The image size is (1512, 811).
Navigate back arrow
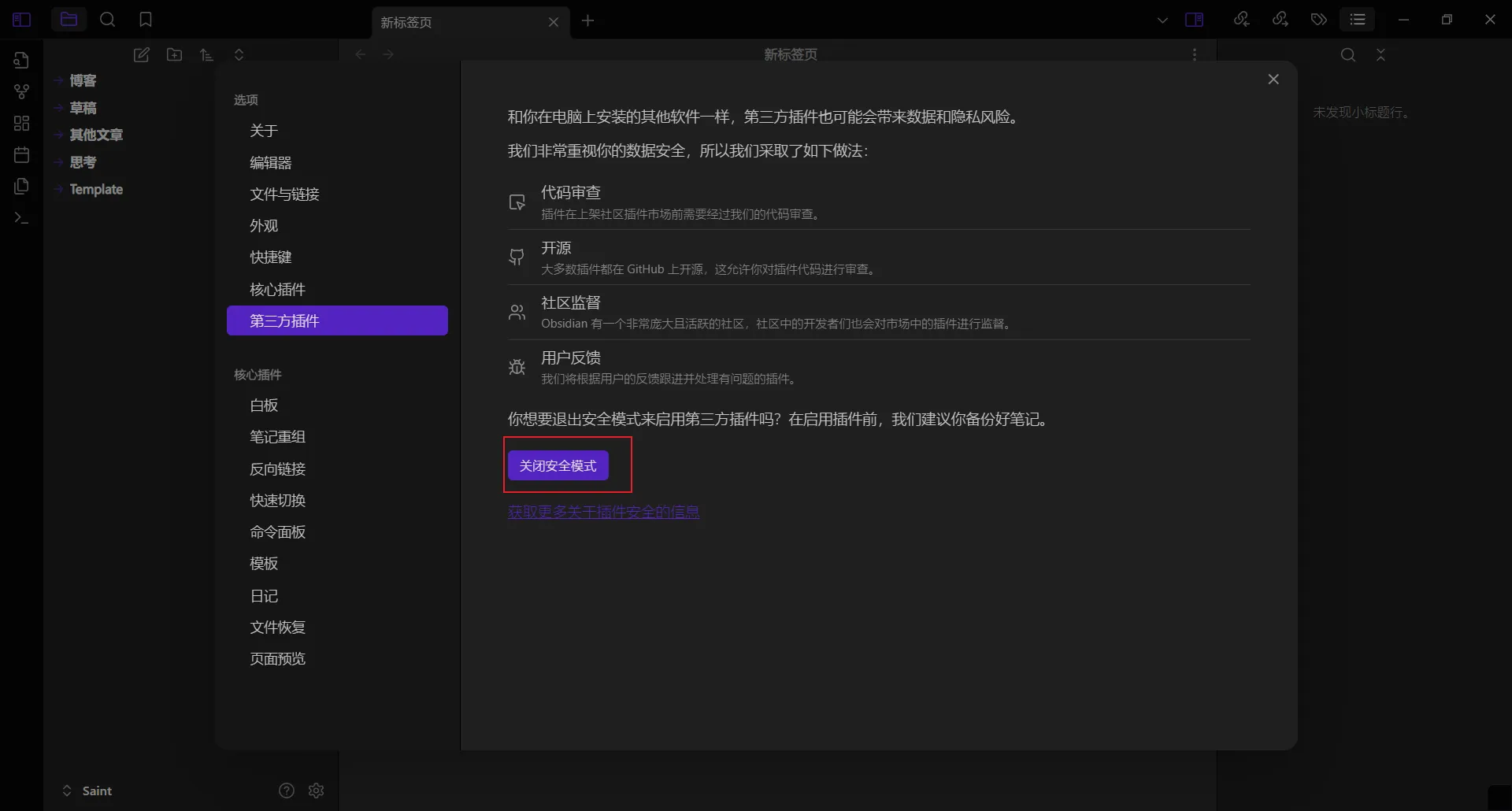coord(361,54)
